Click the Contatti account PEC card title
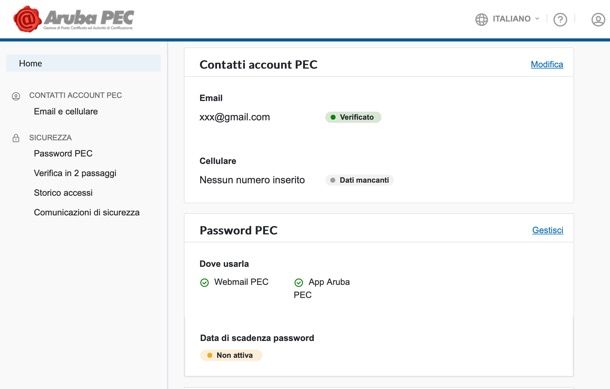610x389 pixels. click(258, 65)
